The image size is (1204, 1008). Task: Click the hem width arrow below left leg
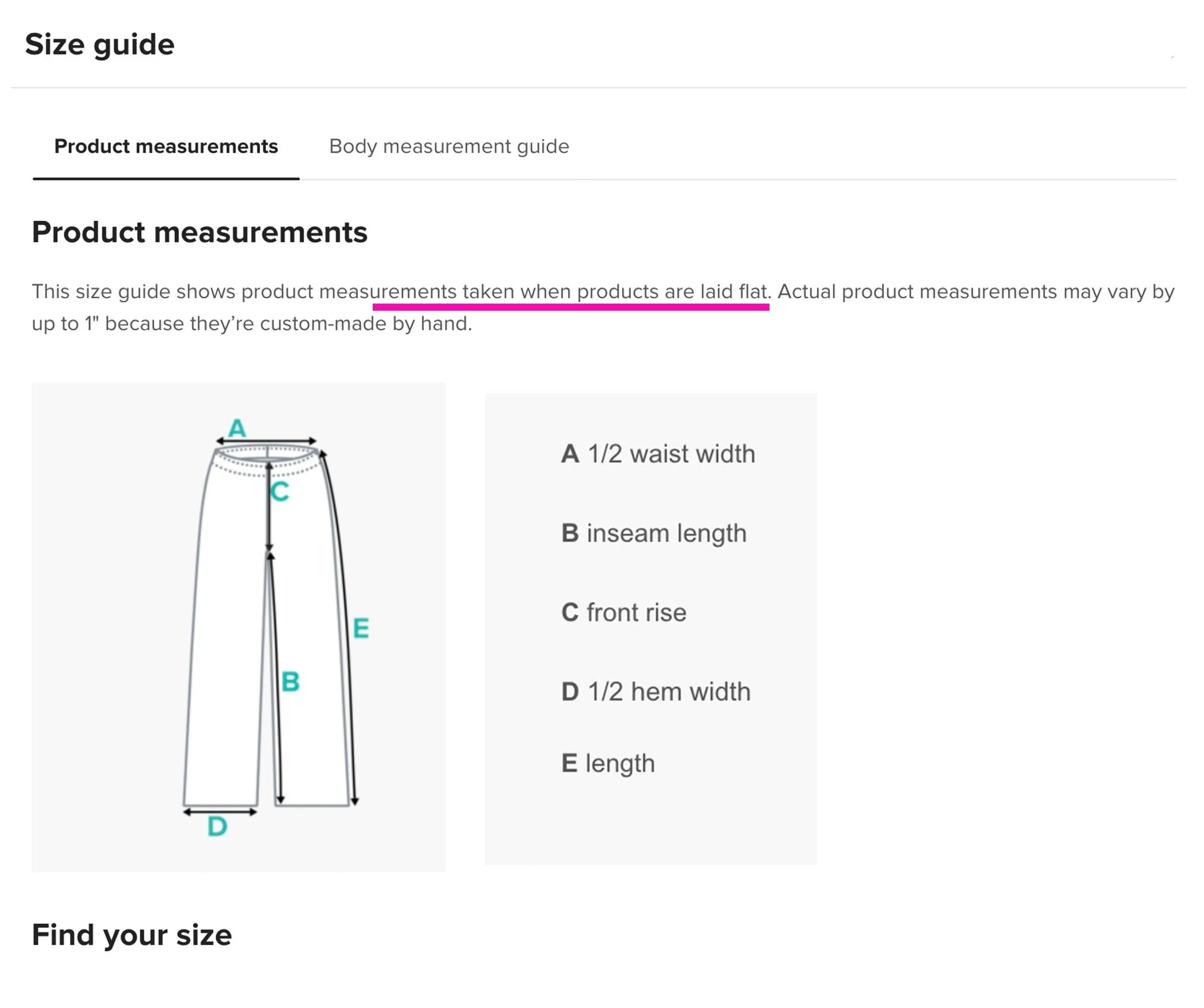220,812
